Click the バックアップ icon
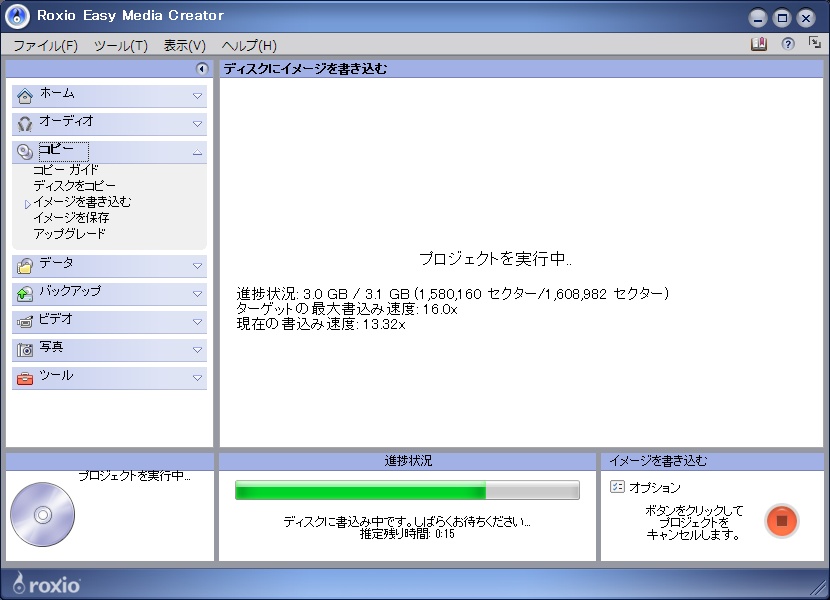 click(x=24, y=293)
